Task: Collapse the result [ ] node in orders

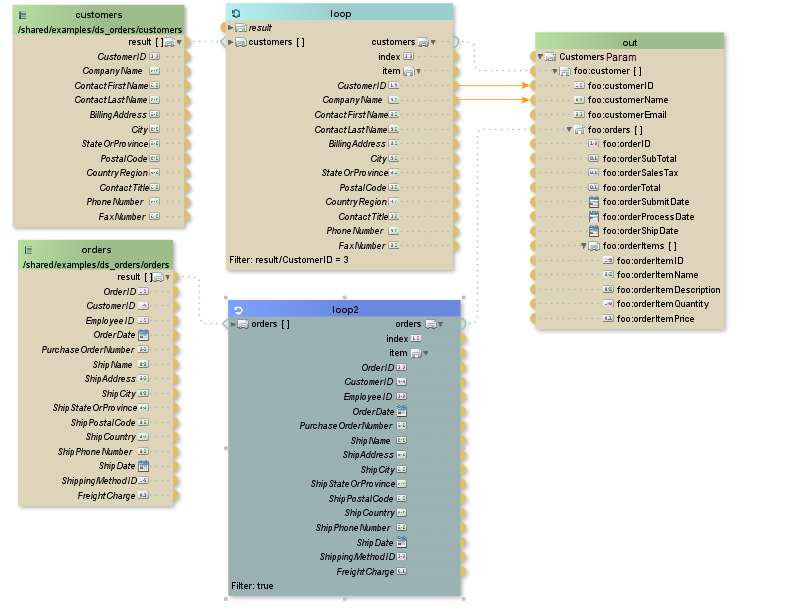Action: pos(168,277)
